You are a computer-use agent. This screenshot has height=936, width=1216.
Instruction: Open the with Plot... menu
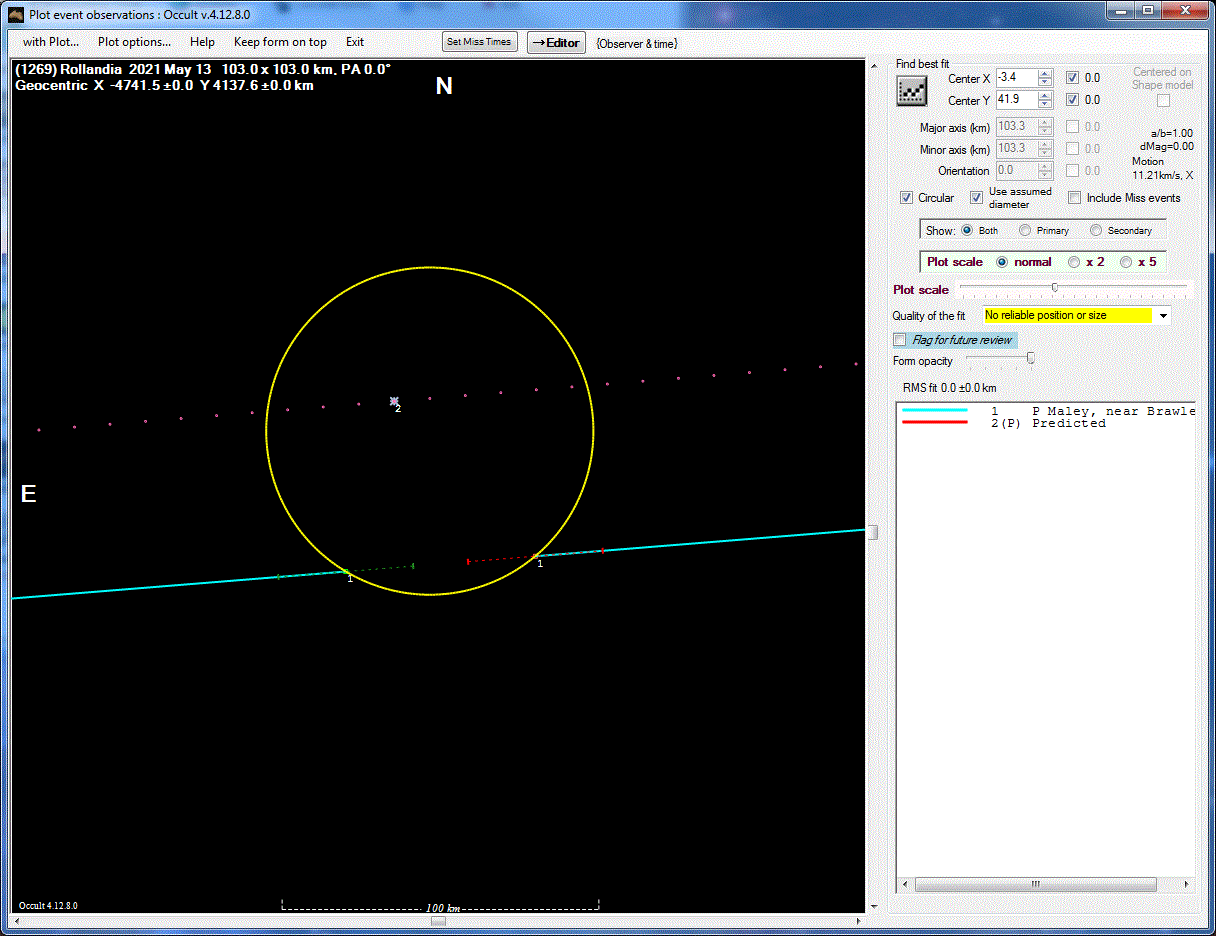pyautogui.click(x=50, y=42)
